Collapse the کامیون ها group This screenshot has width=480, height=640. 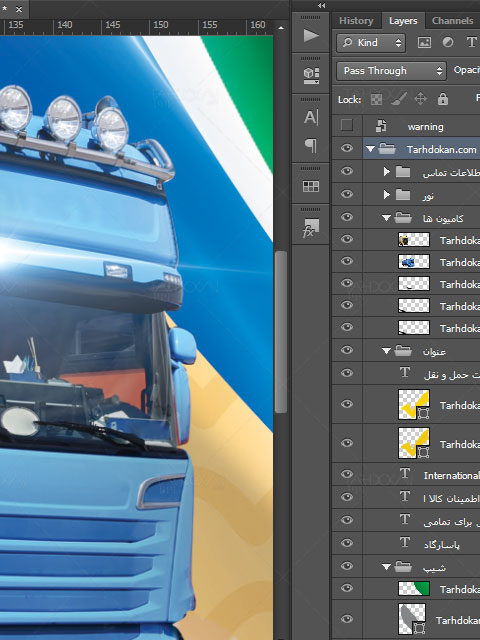point(386,218)
